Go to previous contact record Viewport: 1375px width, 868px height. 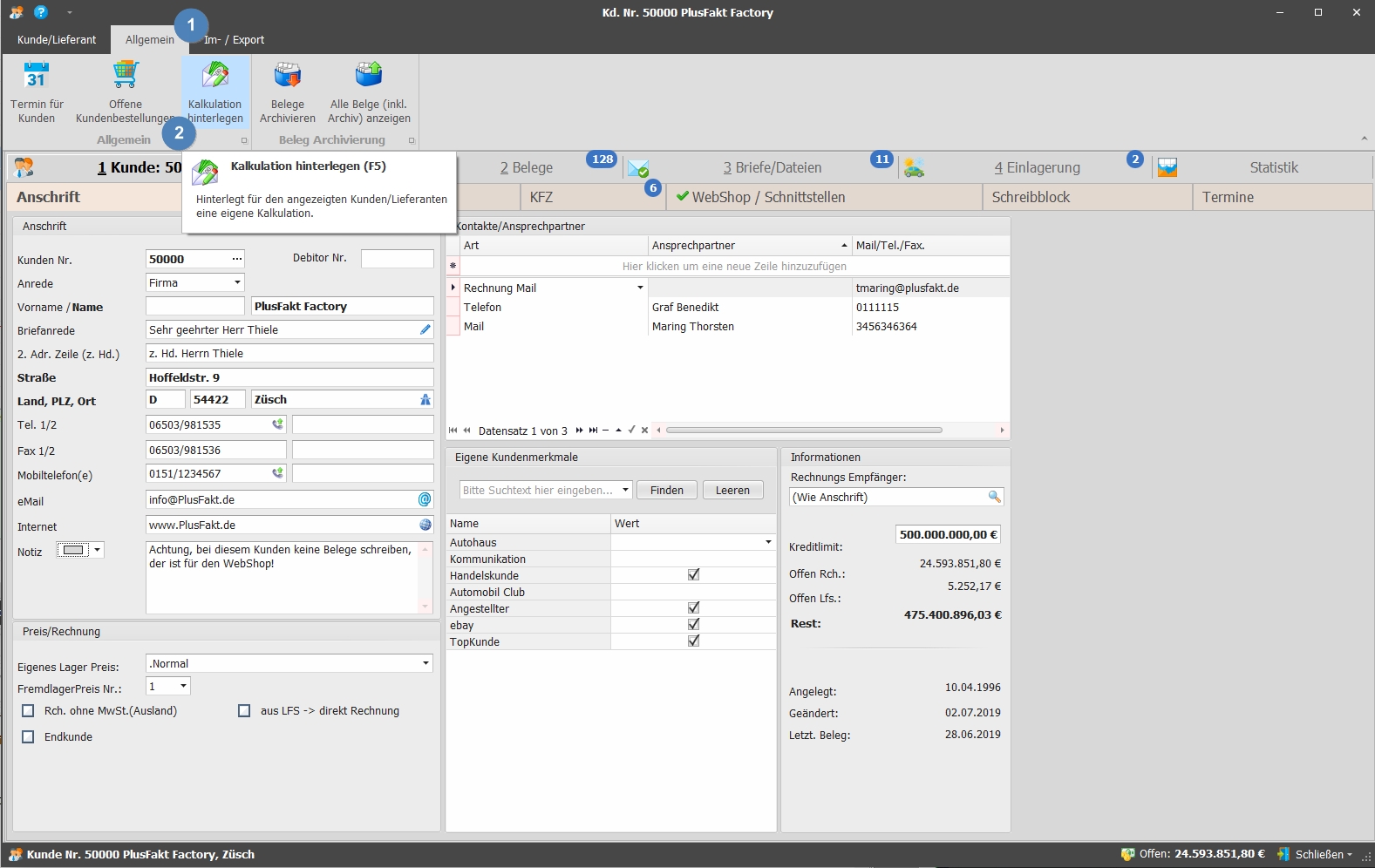(x=466, y=431)
